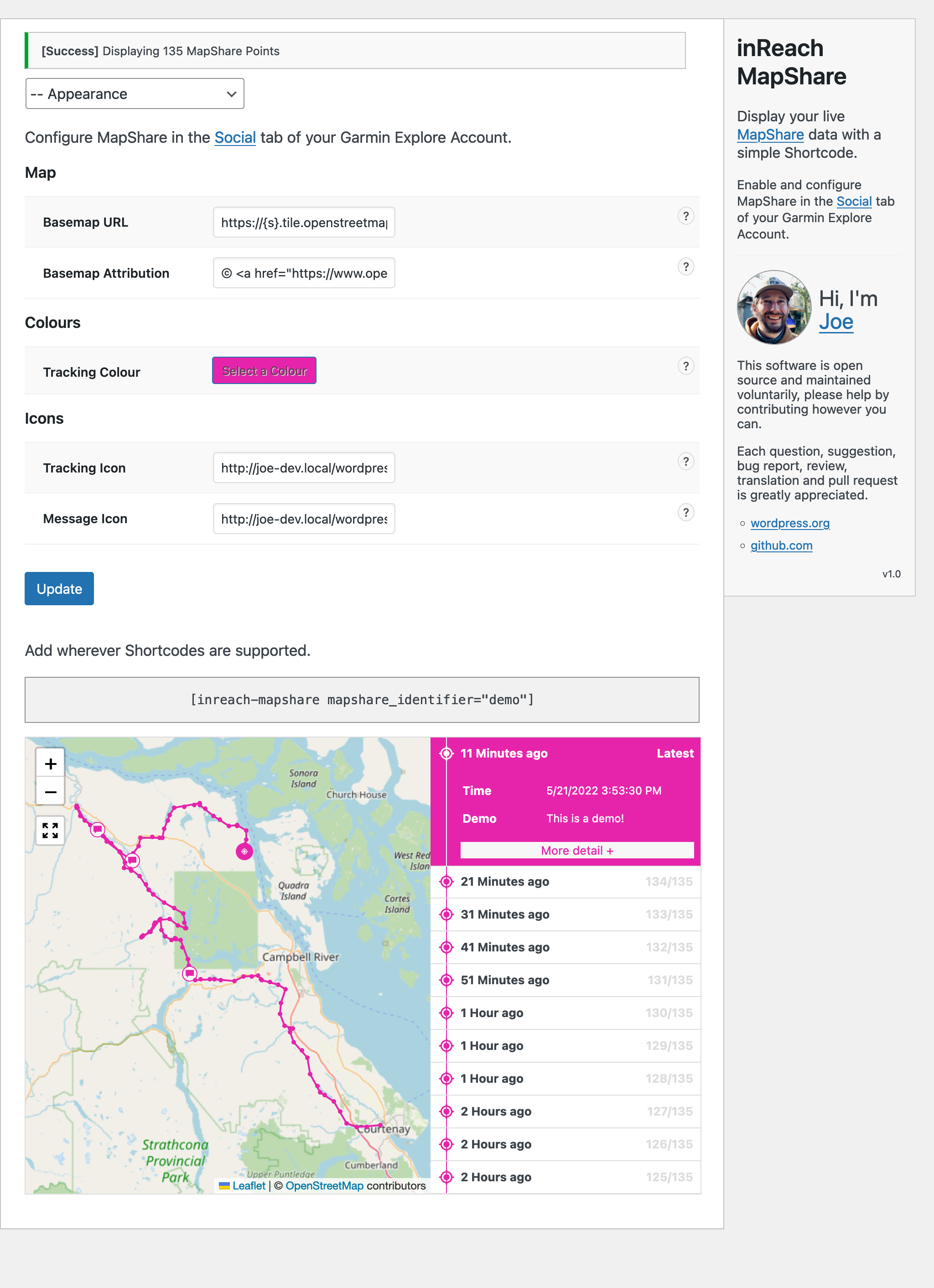Open the Appearance dropdown menu

coord(135,93)
